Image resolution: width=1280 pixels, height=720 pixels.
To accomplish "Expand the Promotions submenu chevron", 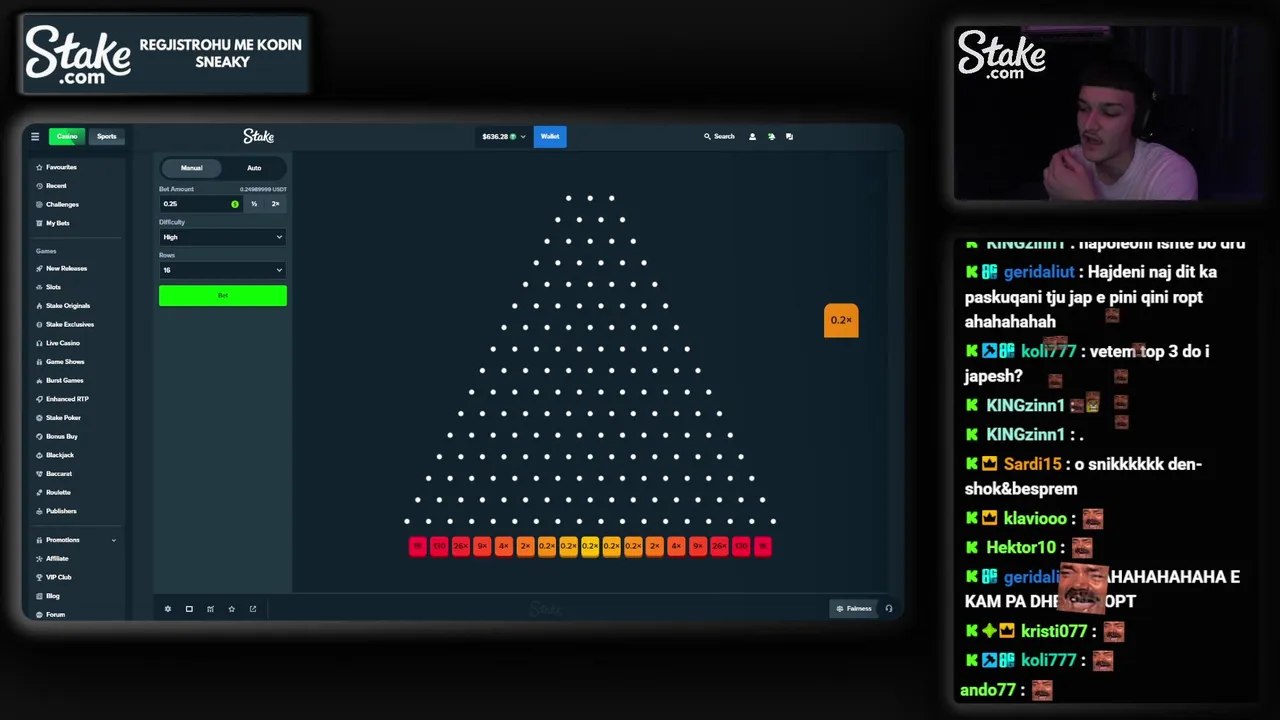I will [x=113, y=540].
